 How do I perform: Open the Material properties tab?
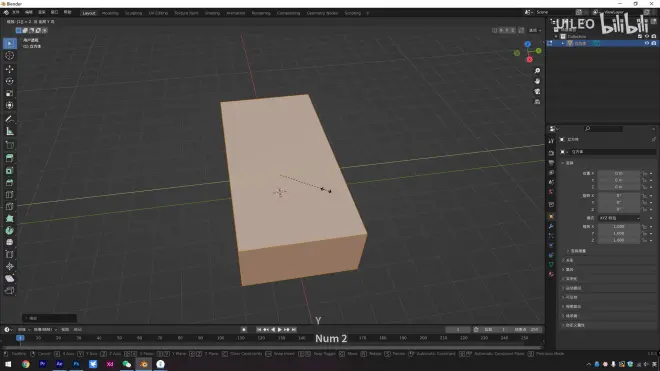coord(551,274)
